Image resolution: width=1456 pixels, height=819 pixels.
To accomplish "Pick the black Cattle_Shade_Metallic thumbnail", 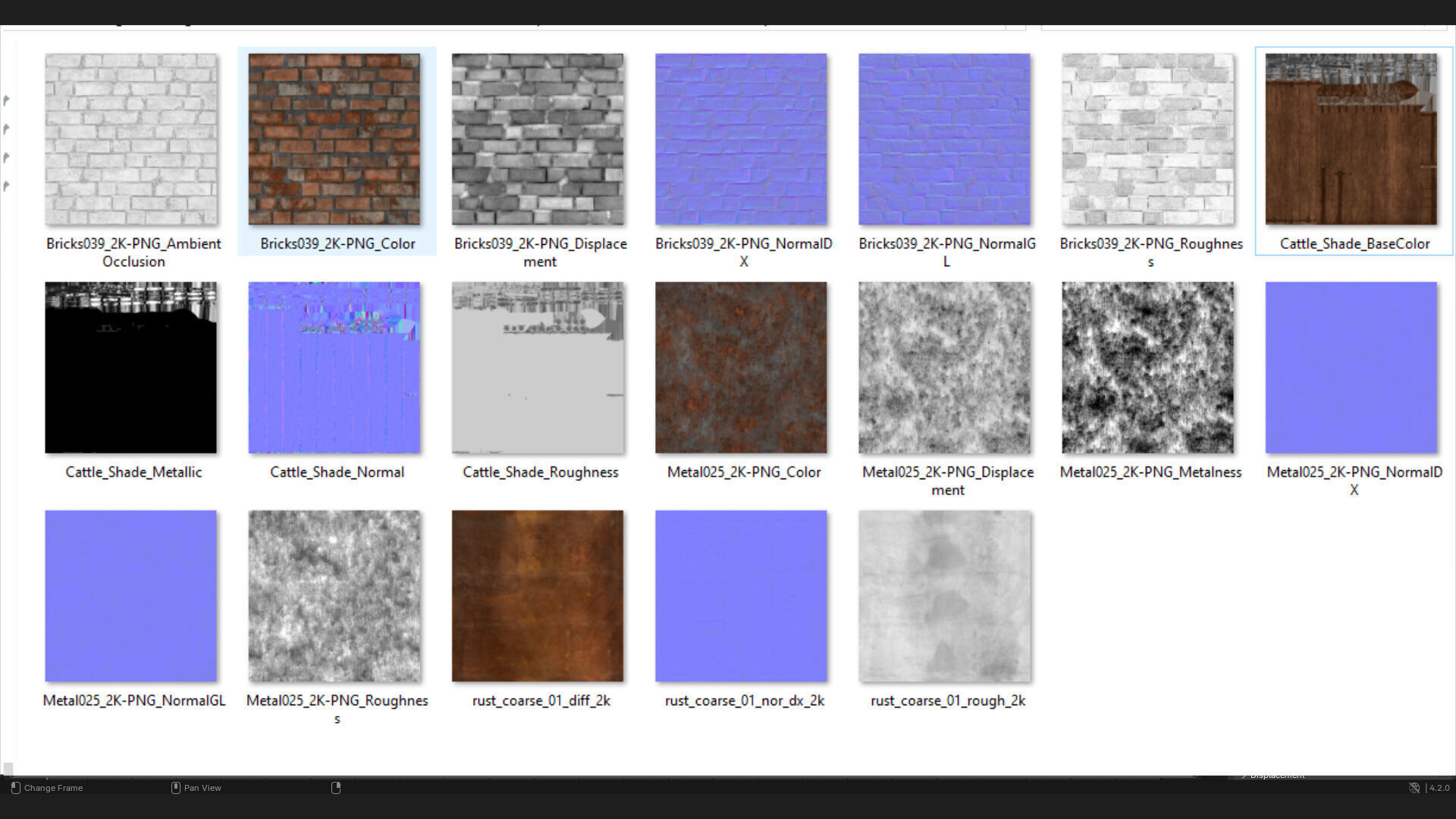I will tap(130, 368).
